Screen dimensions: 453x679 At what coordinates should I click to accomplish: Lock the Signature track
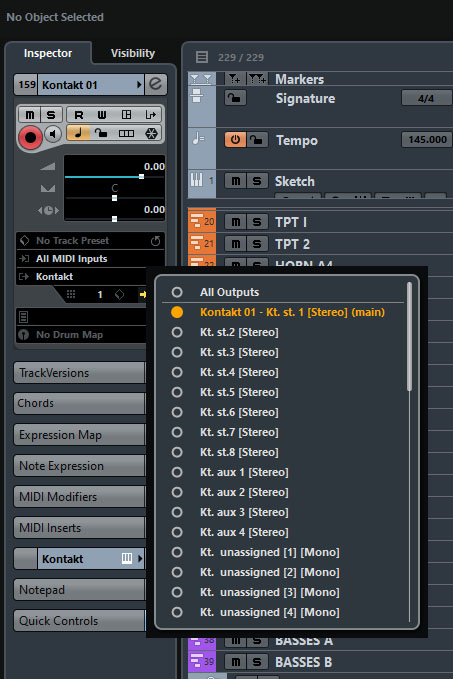pyautogui.click(x=235, y=98)
